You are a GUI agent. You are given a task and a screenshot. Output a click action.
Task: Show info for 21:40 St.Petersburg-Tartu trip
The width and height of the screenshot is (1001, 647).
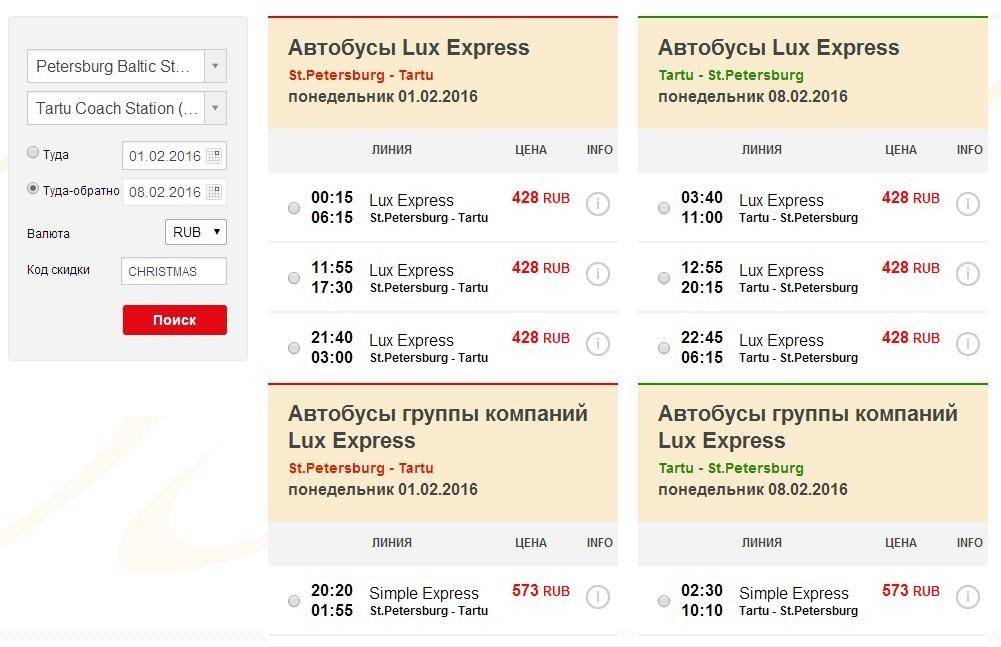[x=597, y=344]
